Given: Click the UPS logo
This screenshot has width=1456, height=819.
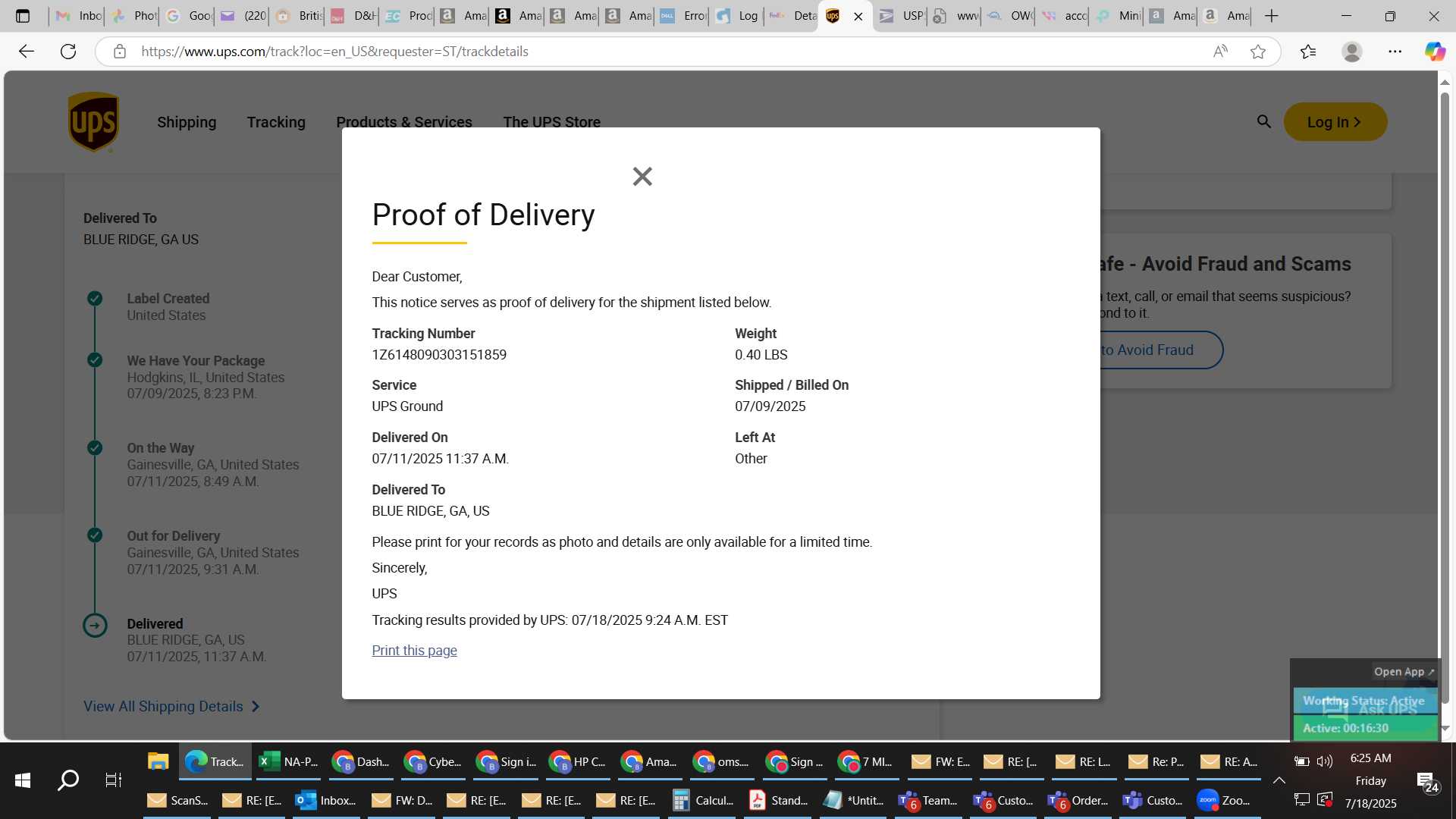Looking at the screenshot, I should click(x=93, y=122).
